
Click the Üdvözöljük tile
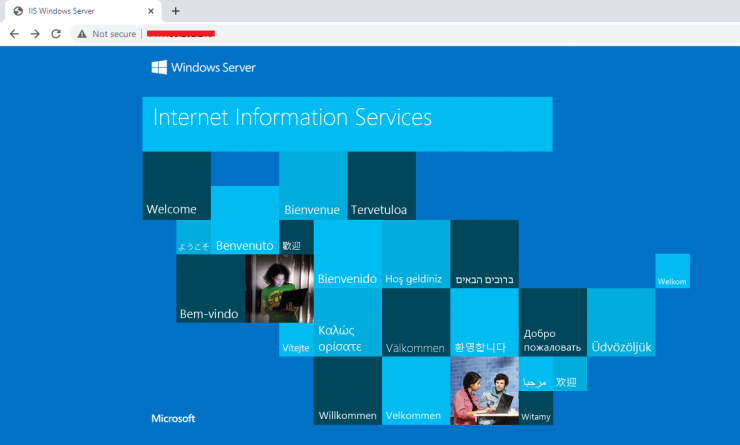[x=621, y=322]
